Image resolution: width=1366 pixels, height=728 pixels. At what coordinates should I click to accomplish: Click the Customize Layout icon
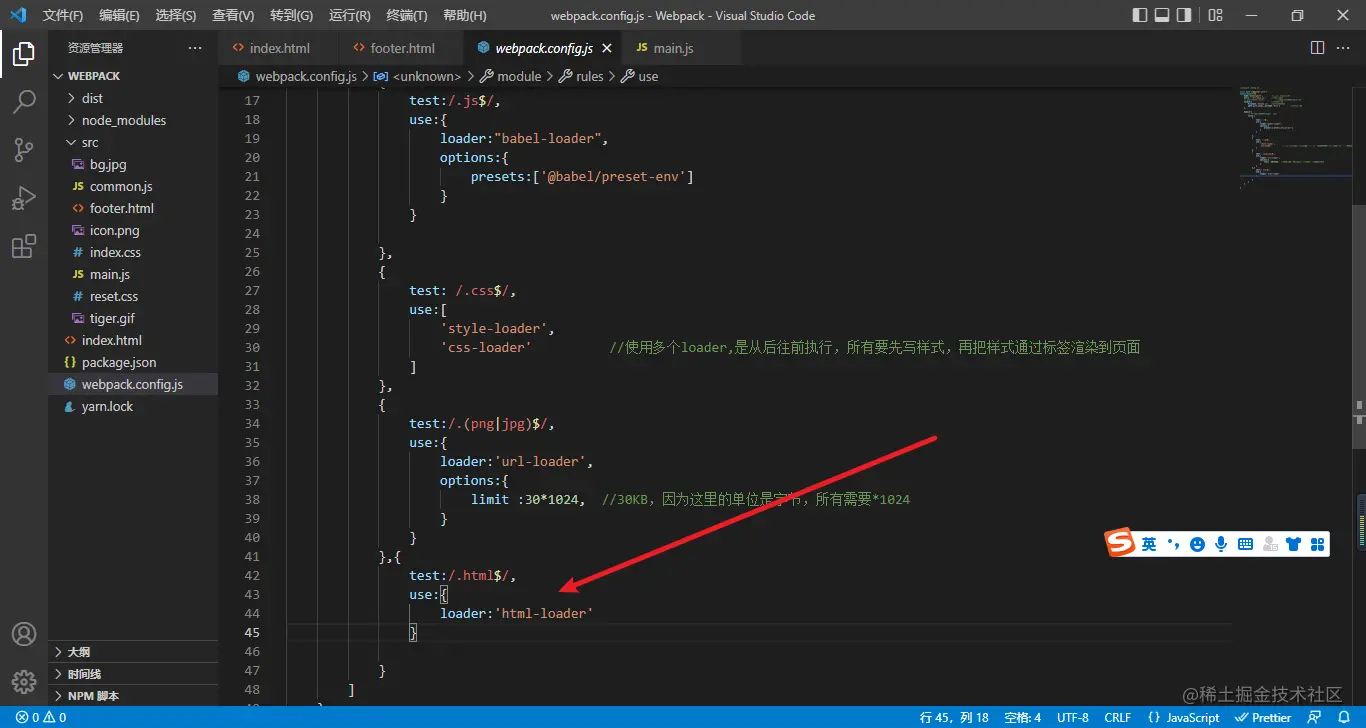(1215, 15)
